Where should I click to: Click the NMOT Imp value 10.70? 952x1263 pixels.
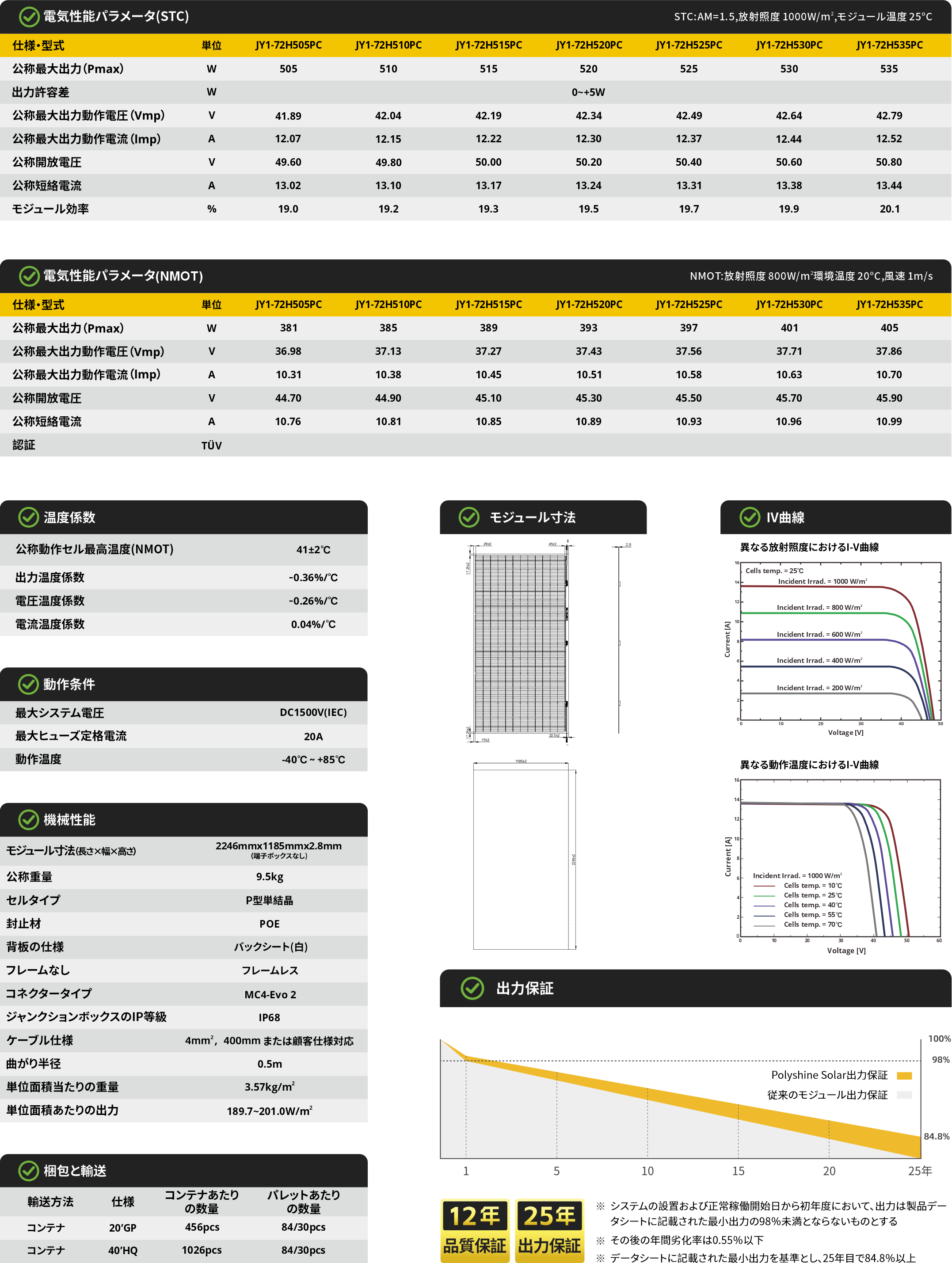(889, 375)
